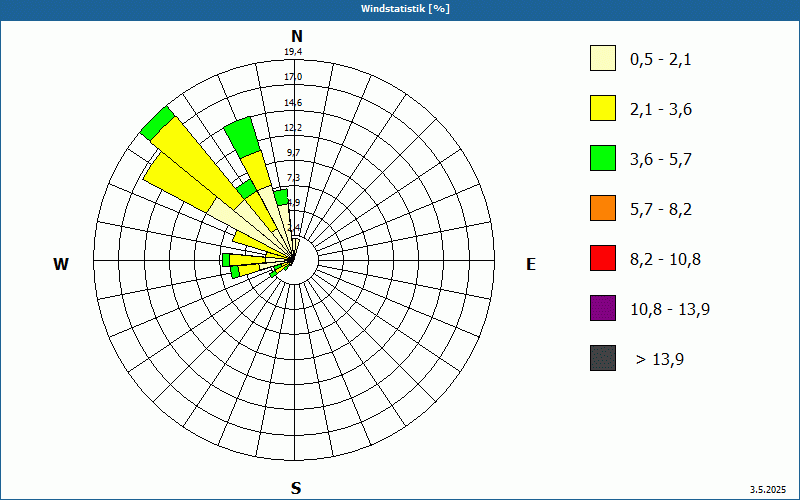Click the yellow 2,1 - 3,6 legend swatch

tap(603, 108)
